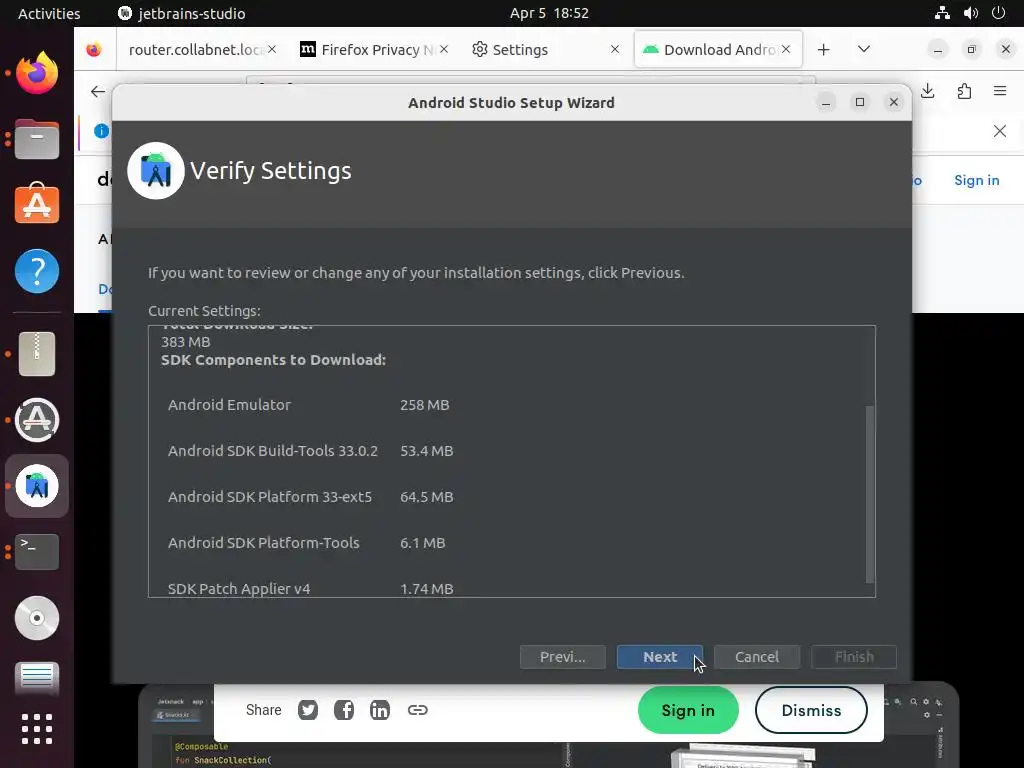Open Help from the dock
The image size is (1024, 768).
pyautogui.click(x=37, y=271)
